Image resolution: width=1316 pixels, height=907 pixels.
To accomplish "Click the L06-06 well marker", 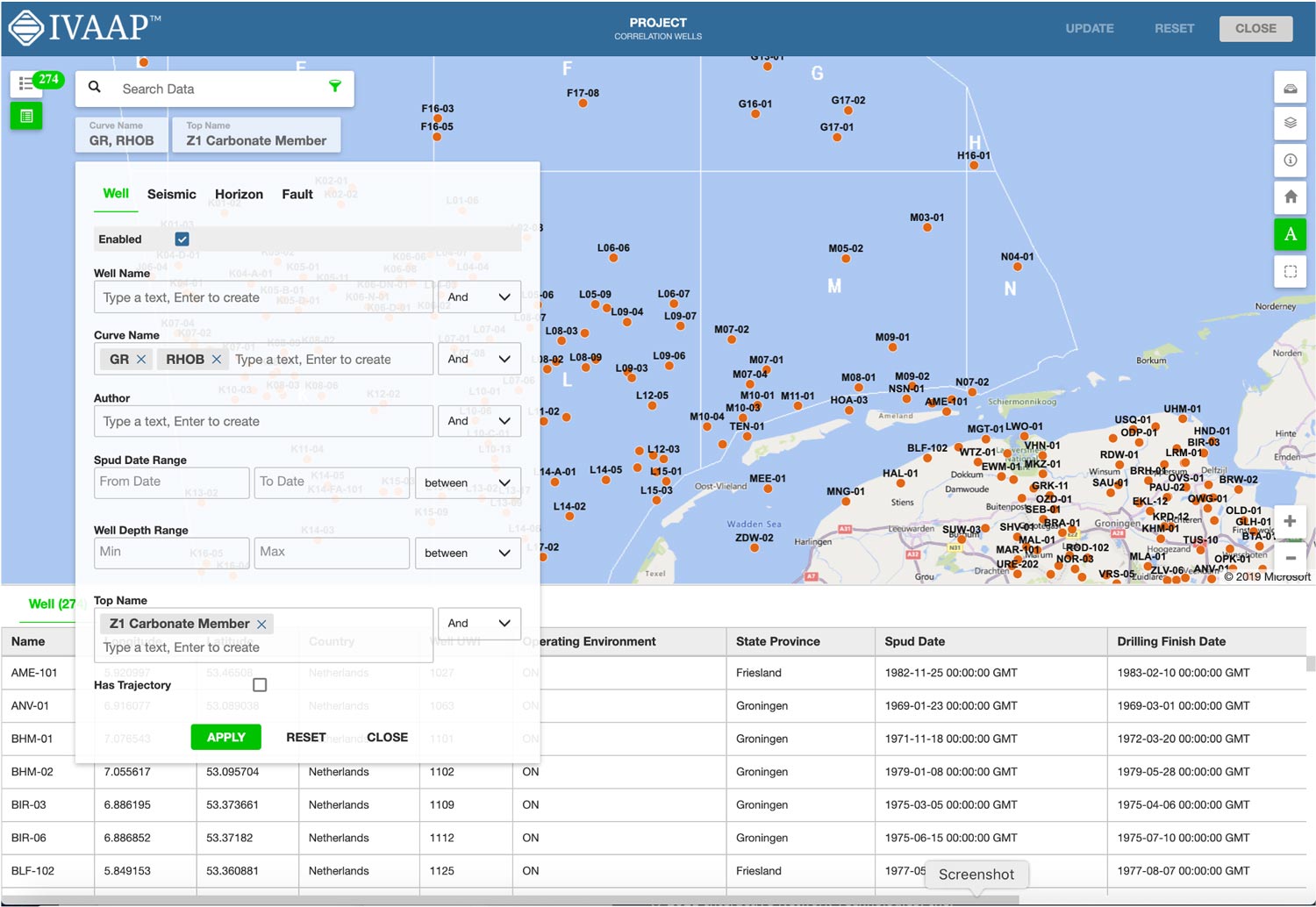I will 614,260.
